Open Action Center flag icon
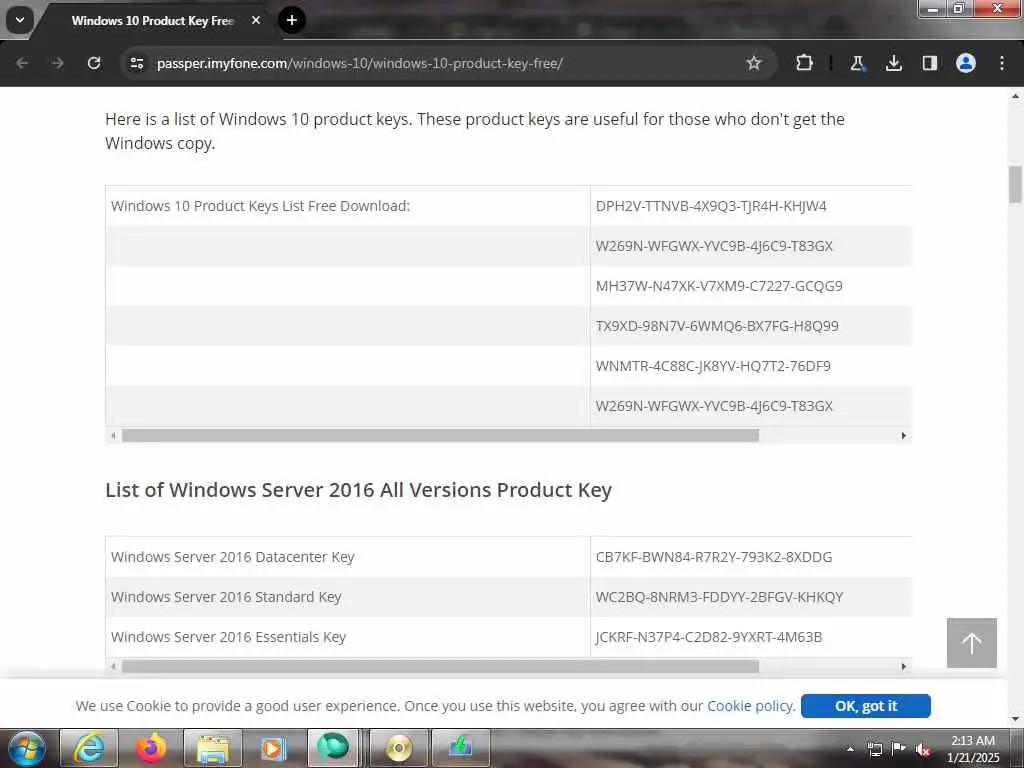Viewport: 1024px width, 768px height. point(899,749)
